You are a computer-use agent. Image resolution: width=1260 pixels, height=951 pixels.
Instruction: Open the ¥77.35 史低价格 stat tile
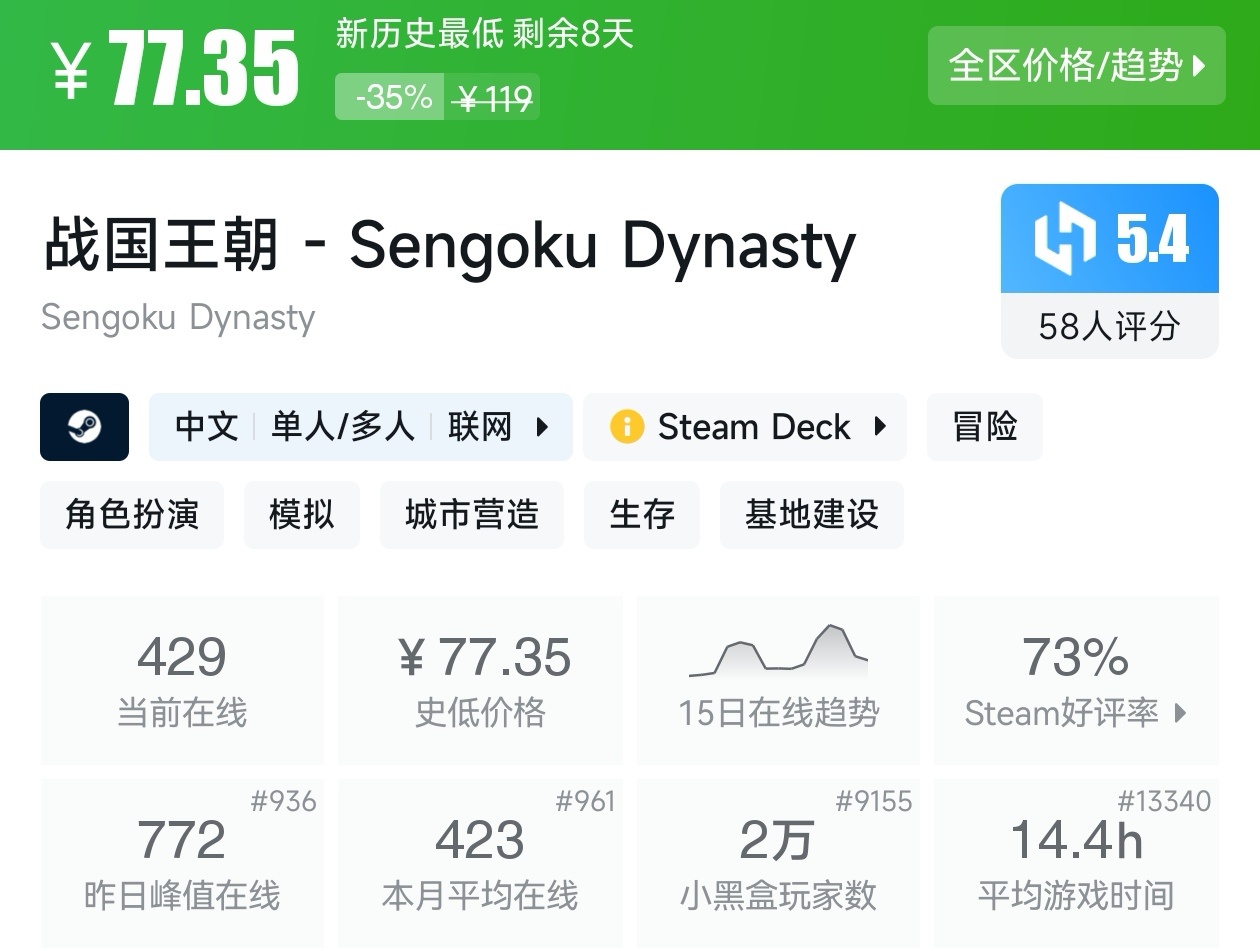coord(480,680)
